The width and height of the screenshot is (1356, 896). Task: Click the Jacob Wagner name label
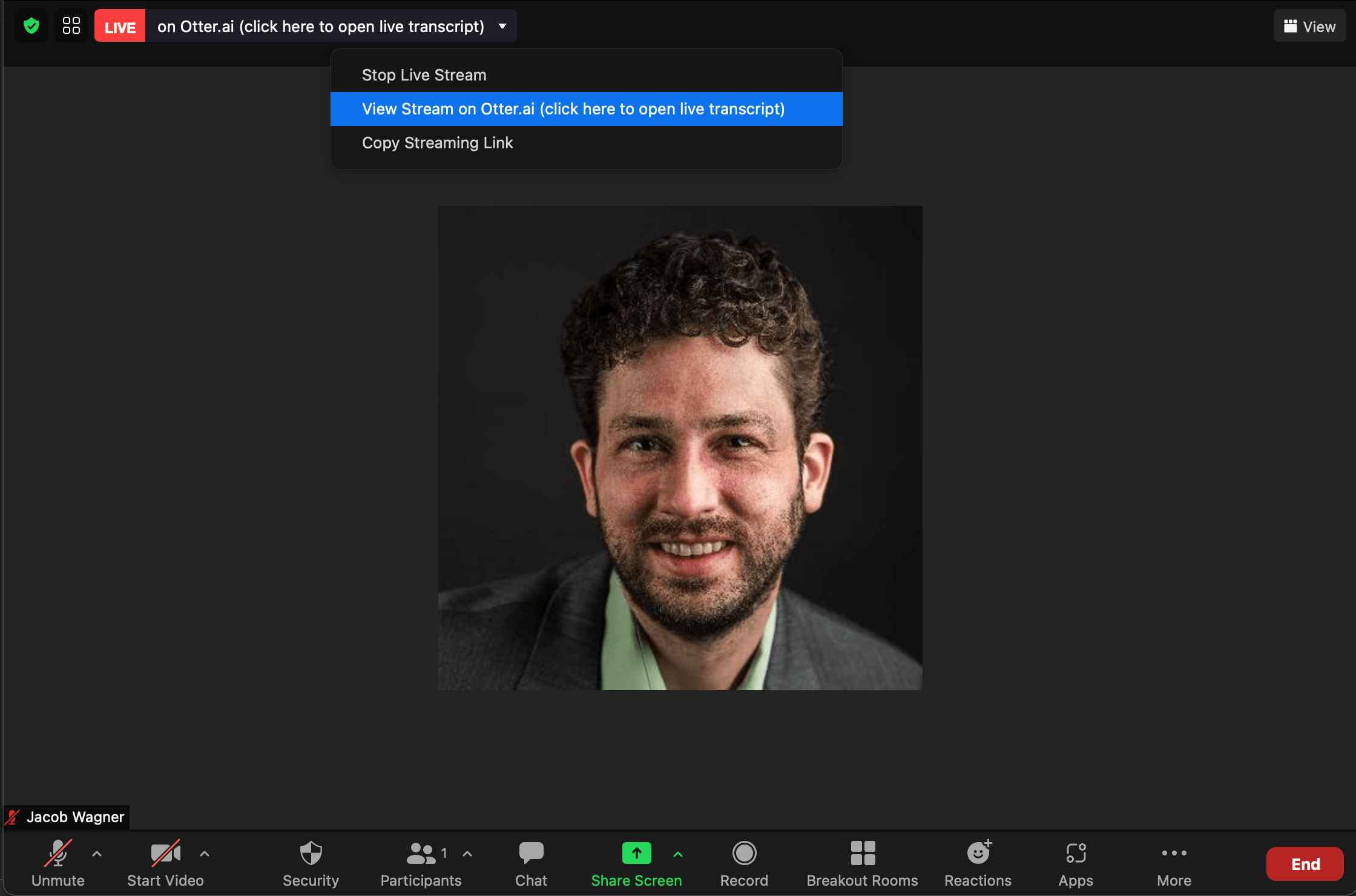coord(75,817)
